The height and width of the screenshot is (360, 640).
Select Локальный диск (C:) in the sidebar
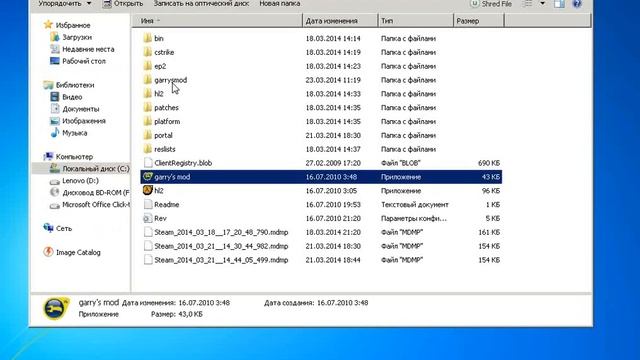[89, 169]
